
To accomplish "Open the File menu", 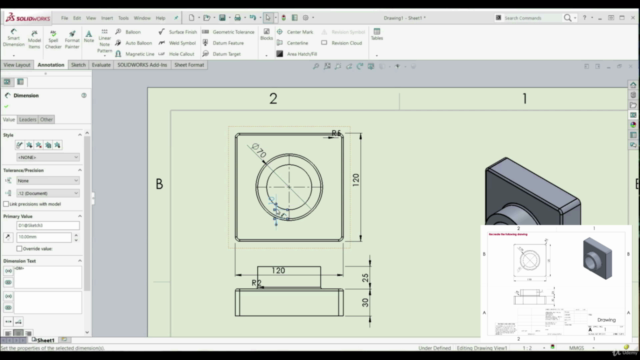I will tap(64, 18).
